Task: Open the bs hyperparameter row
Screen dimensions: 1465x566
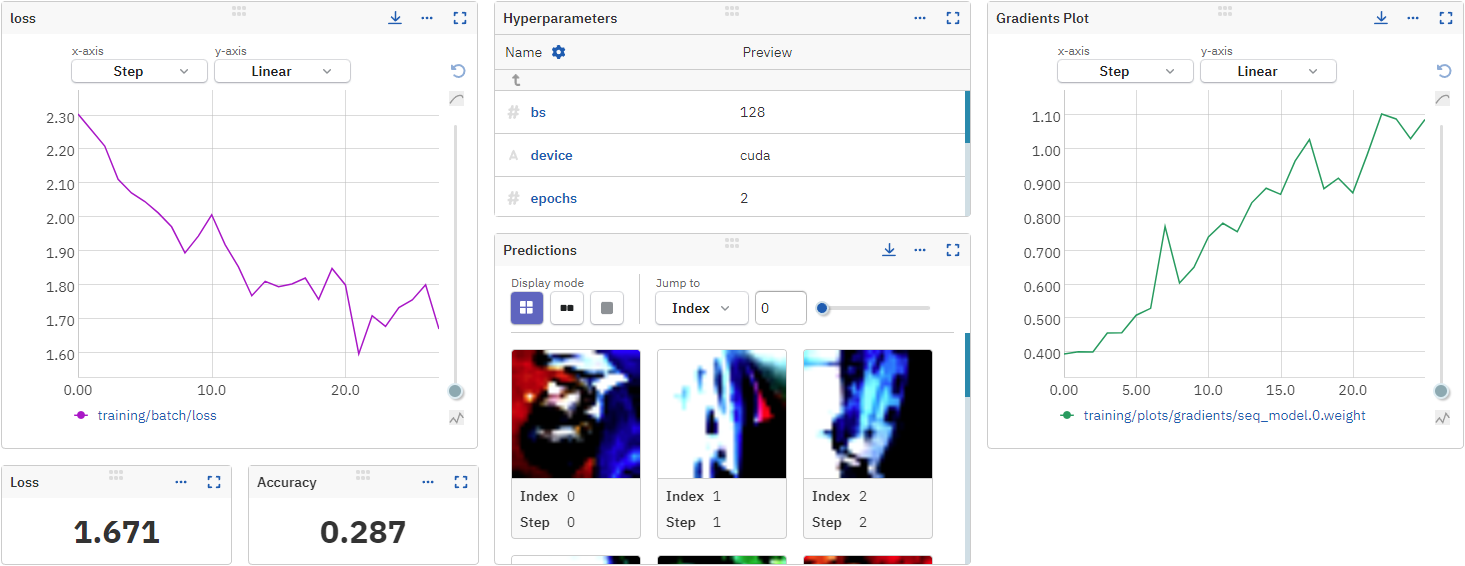Action: point(730,112)
